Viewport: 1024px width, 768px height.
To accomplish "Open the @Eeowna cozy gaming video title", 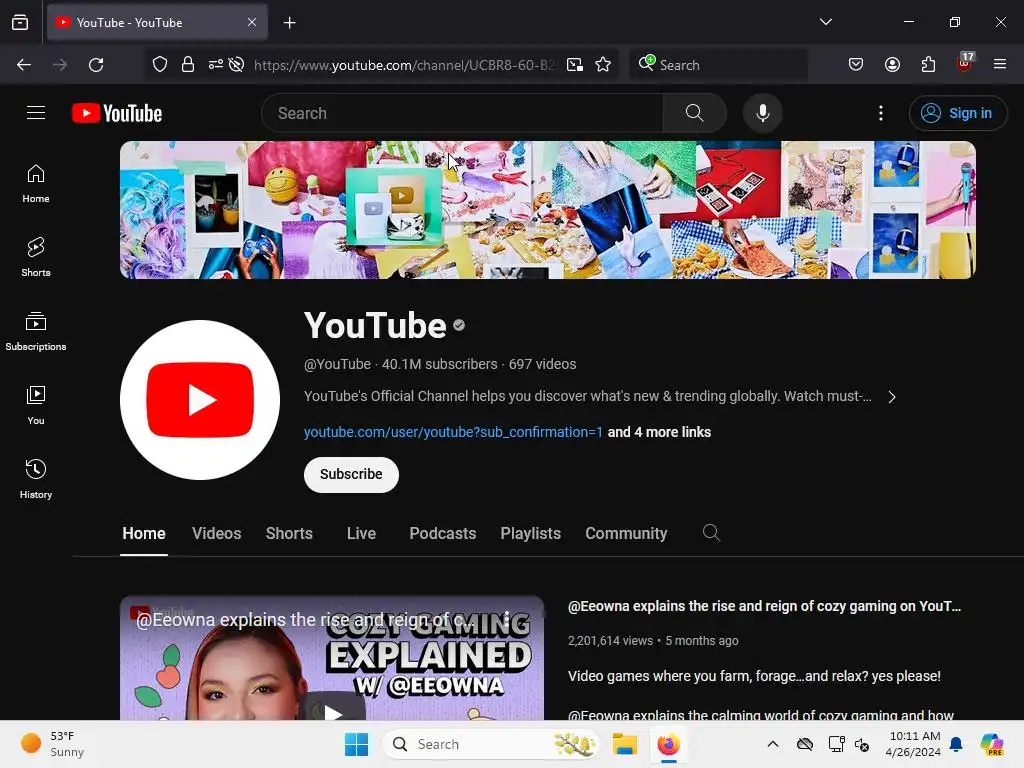I will click(x=764, y=606).
